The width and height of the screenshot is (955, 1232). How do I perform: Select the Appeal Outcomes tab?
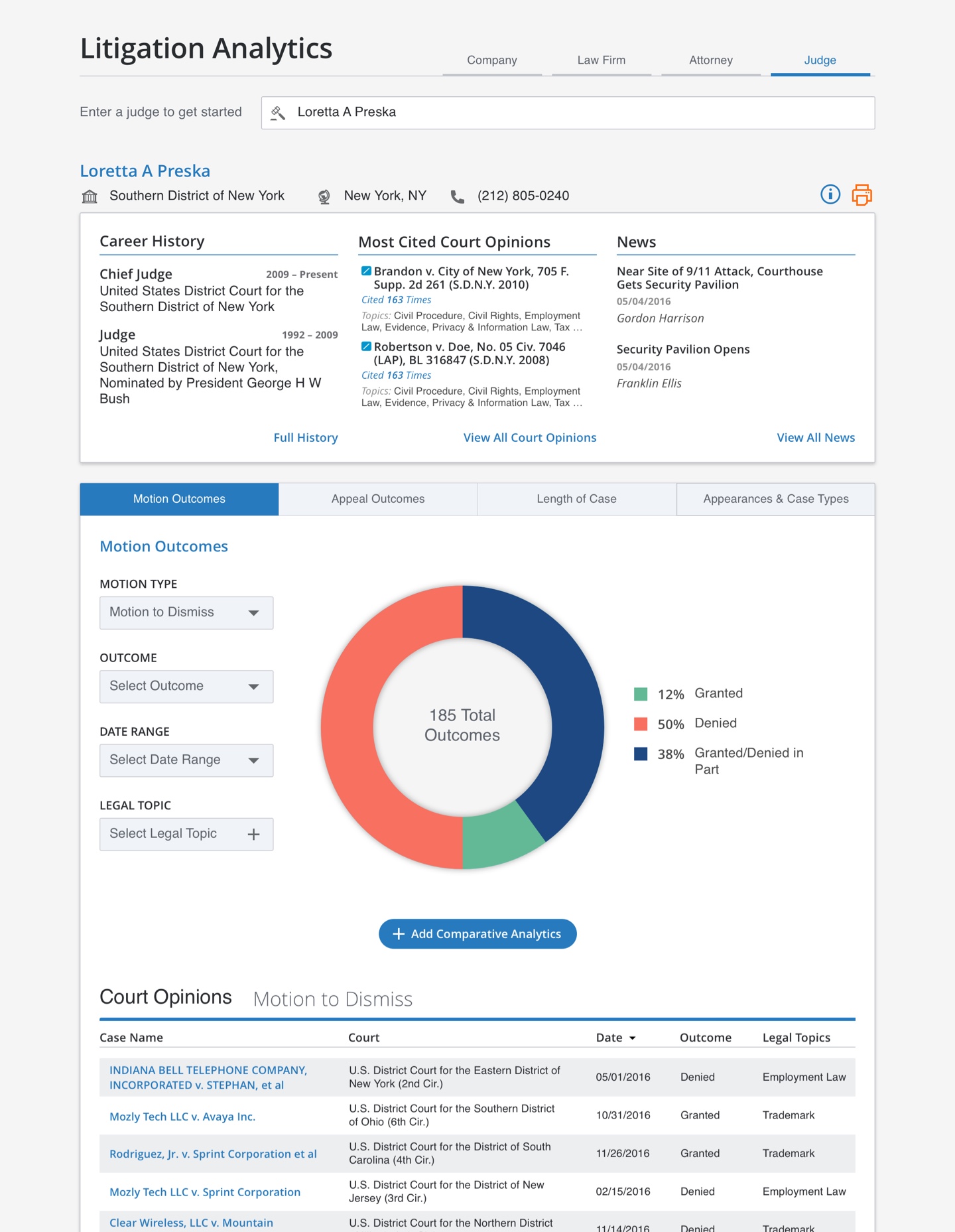[x=378, y=499]
